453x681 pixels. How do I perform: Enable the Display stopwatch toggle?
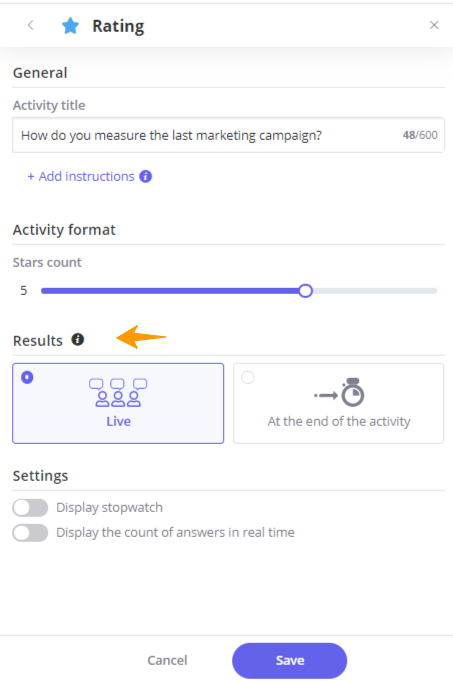(30, 508)
